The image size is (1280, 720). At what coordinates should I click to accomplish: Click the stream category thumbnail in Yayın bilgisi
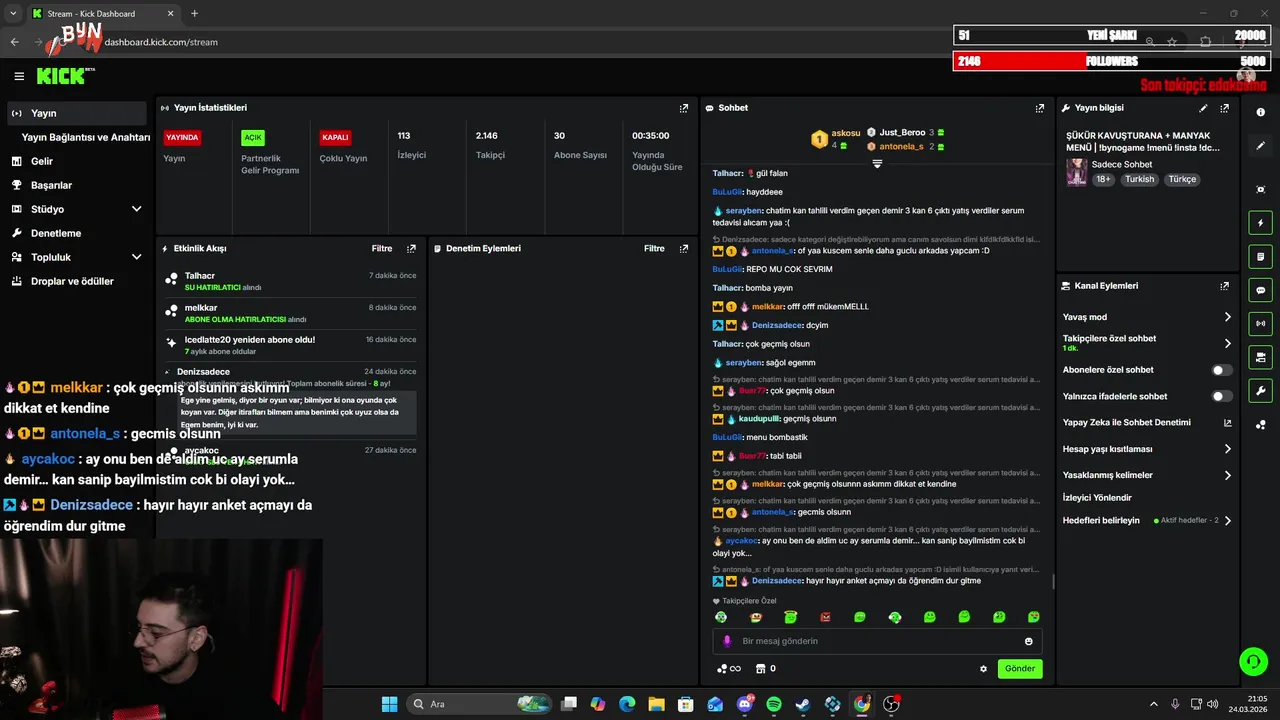1076,172
